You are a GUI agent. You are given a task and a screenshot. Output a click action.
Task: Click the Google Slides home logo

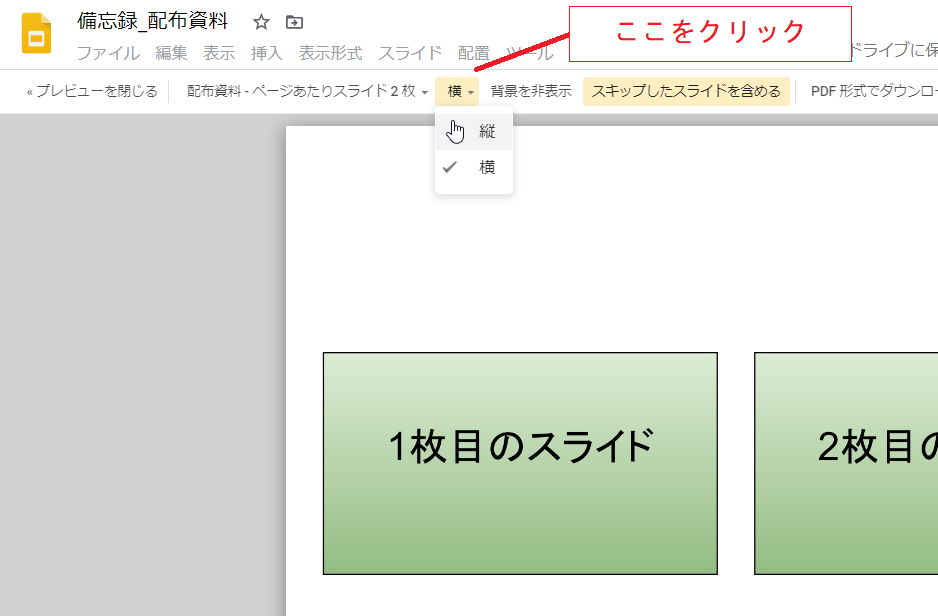(x=36, y=33)
